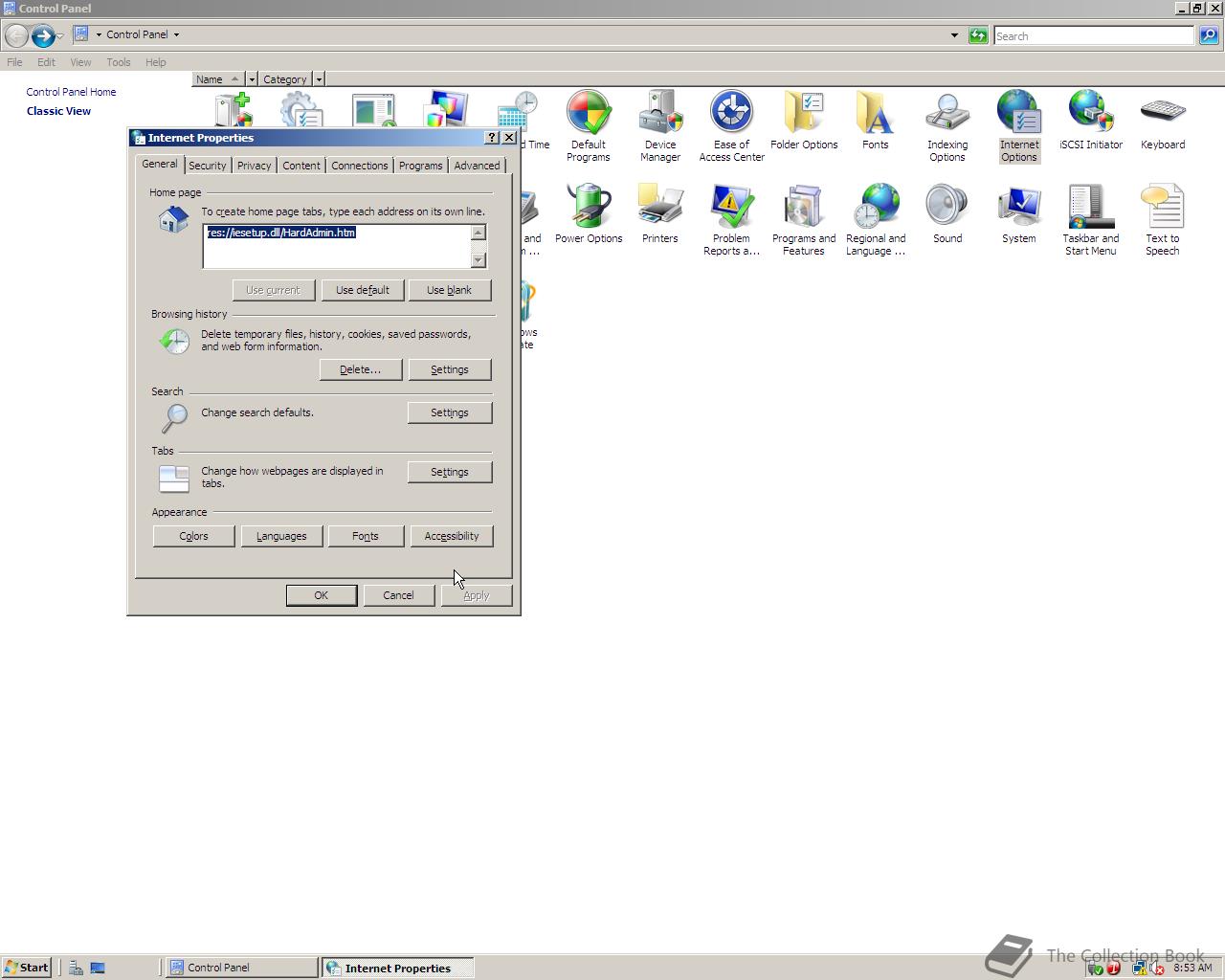Open Indexing Options icon
This screenshot has width=1225, height=980.
[x=947, y=125]
